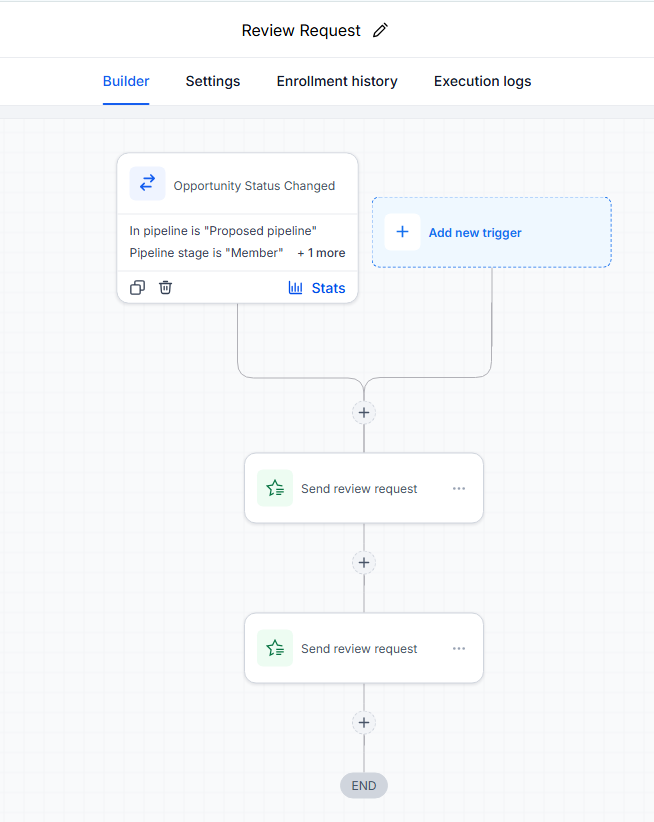Open options menu of first Send review request
Viewport: 654px width, 822px height.
(459, 489)
